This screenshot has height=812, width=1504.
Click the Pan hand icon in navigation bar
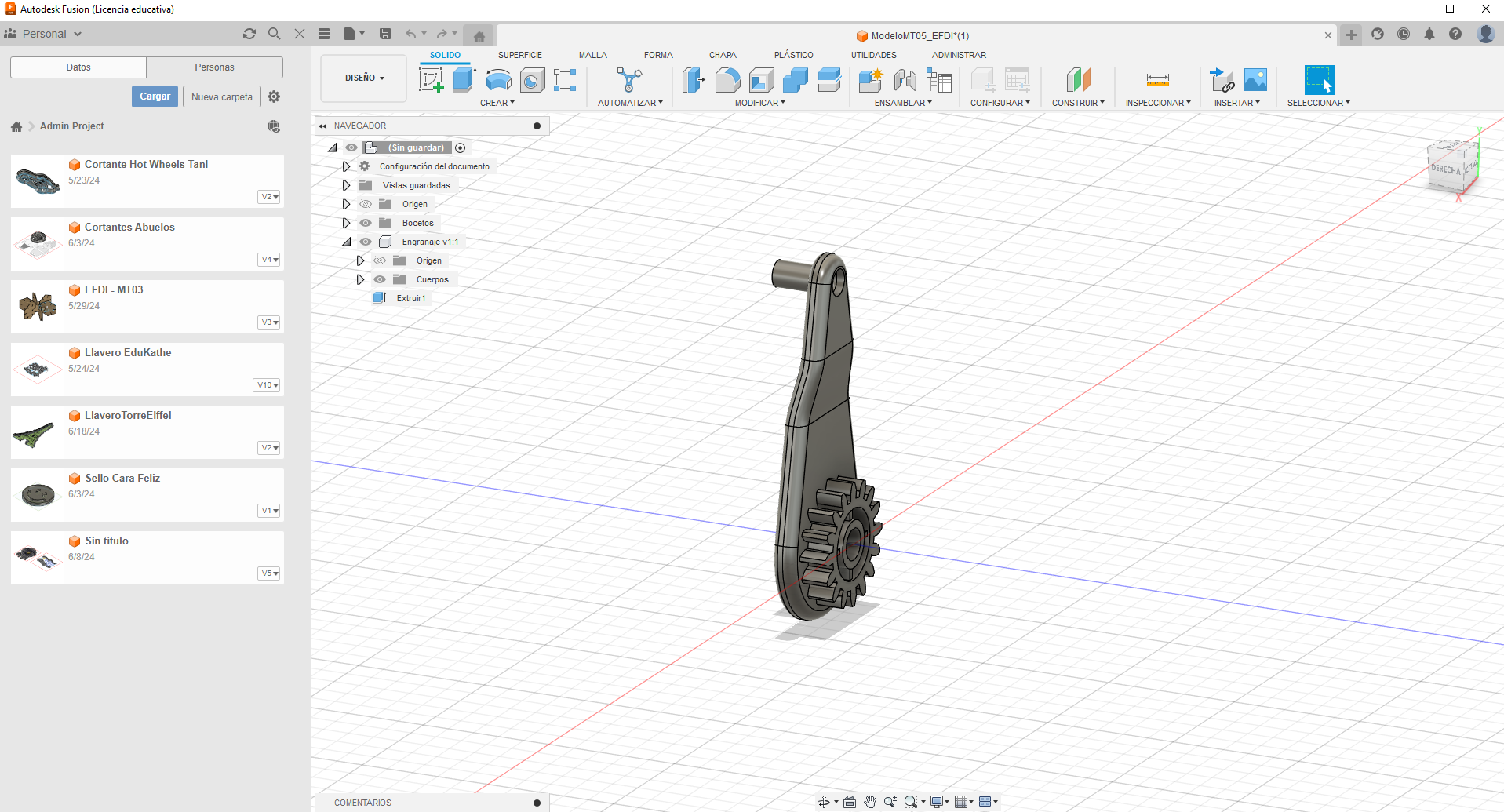(870, 802)
